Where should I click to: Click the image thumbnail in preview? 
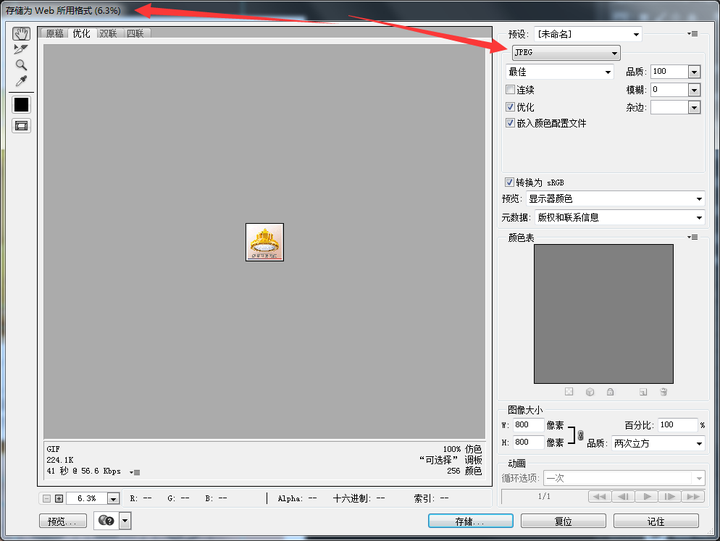pyautogui.click(x=264, y=242)
